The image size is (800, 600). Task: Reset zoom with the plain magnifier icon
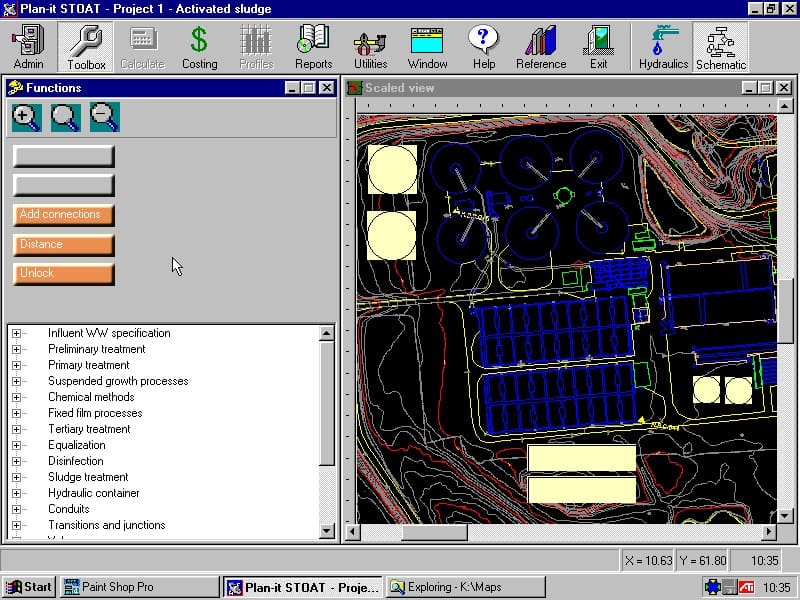[x=65, y=117]
